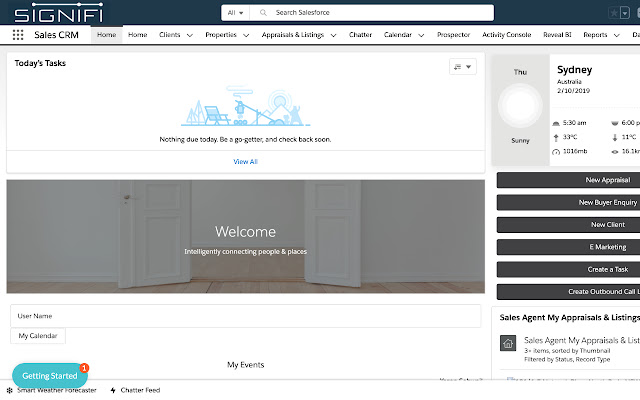
Task: Click the Sydney city heading
Action: [x=574, y=70]
